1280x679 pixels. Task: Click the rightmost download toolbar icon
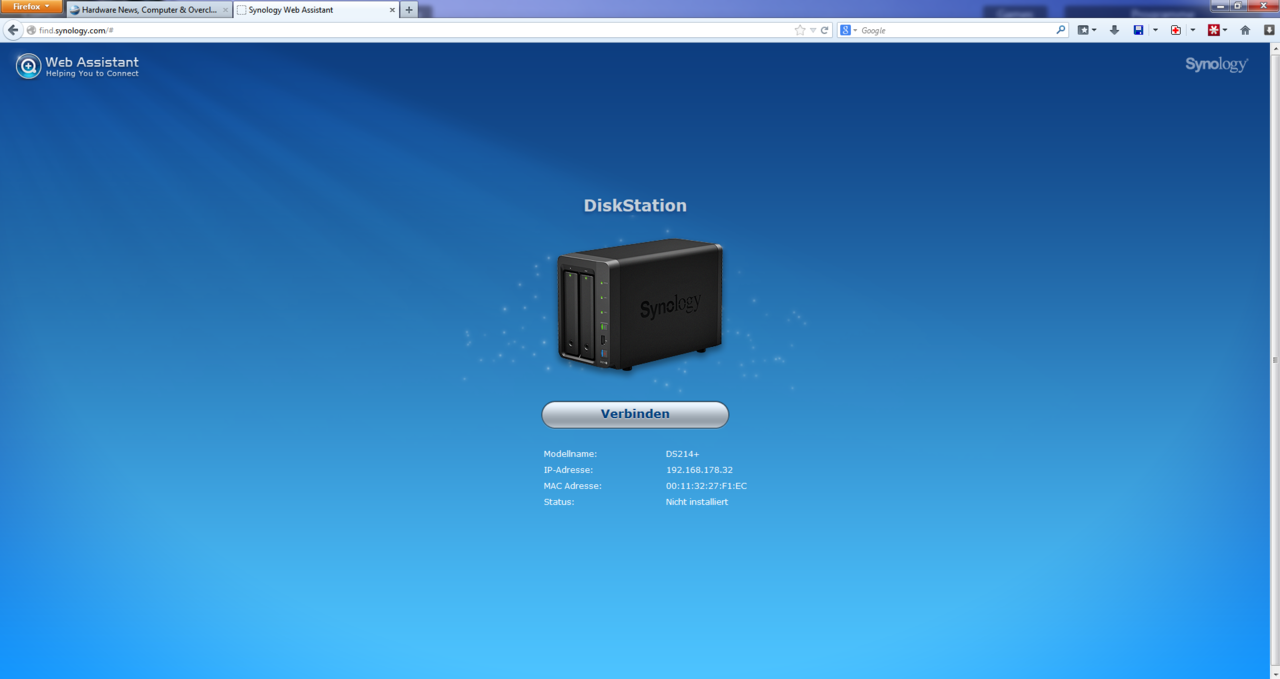point(1269,31)
